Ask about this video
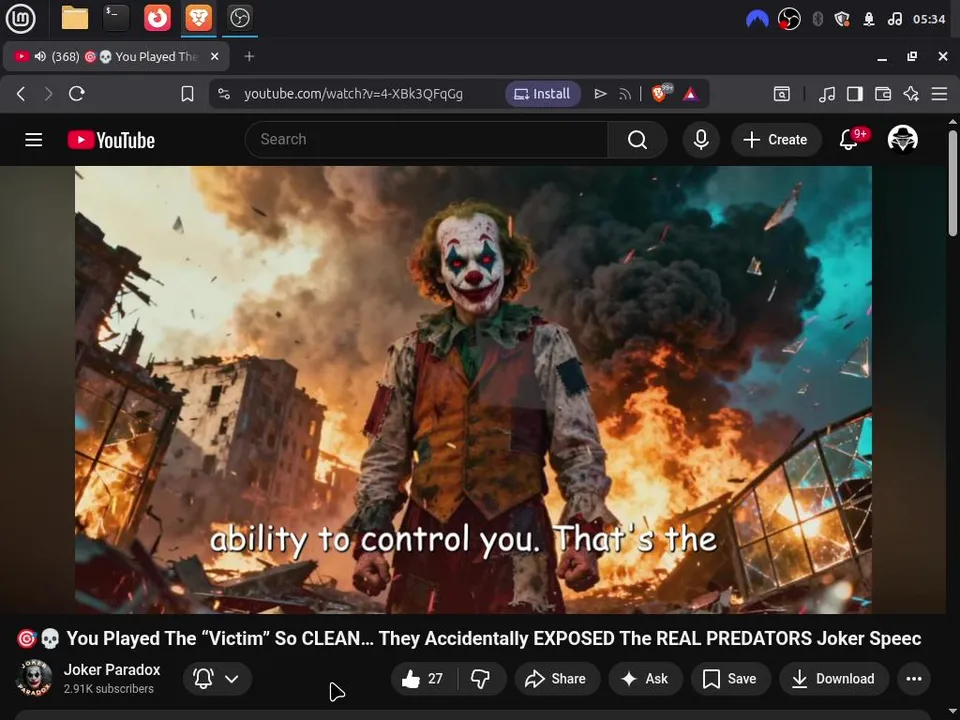This screenshot has width=960, height=720. click(645, 679)
